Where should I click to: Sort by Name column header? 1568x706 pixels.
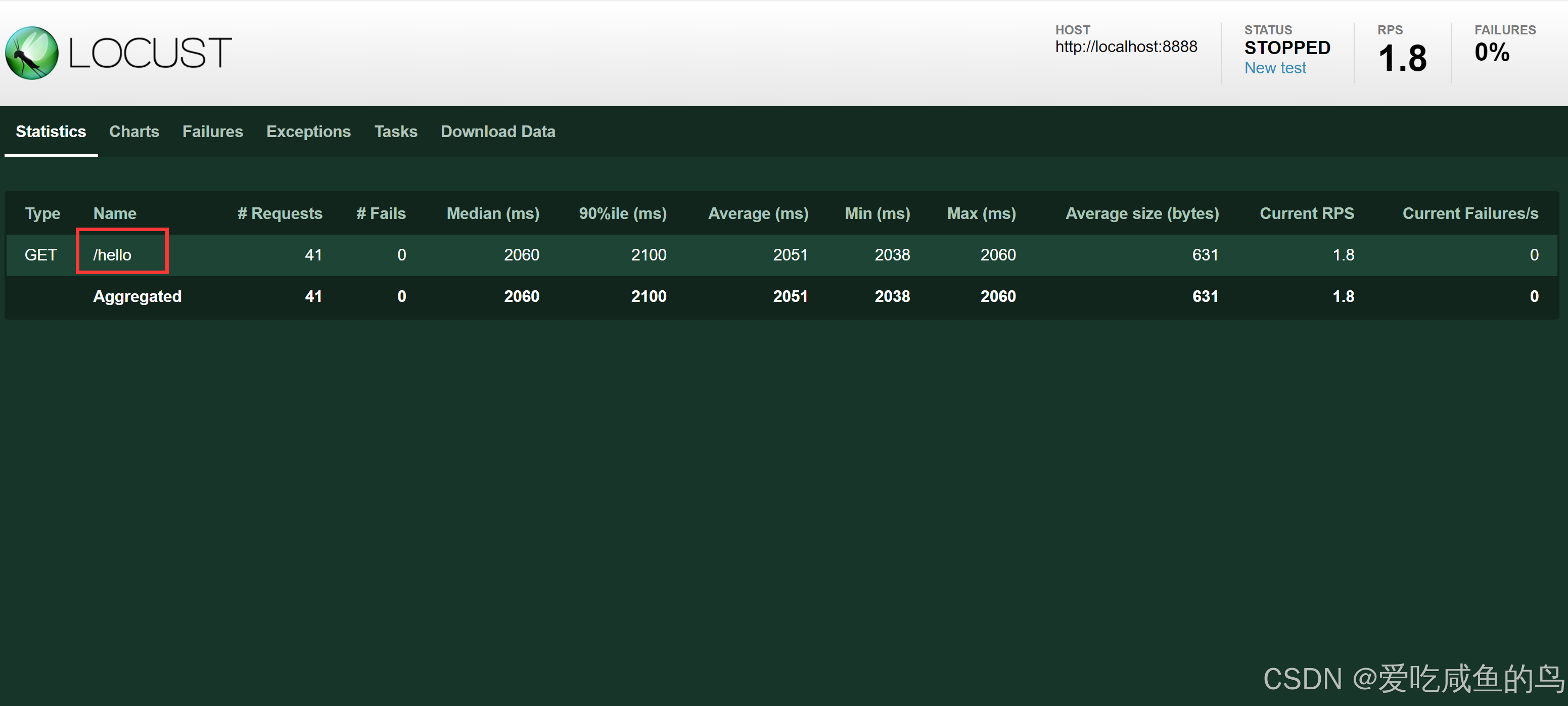click(x=114, y=214)
